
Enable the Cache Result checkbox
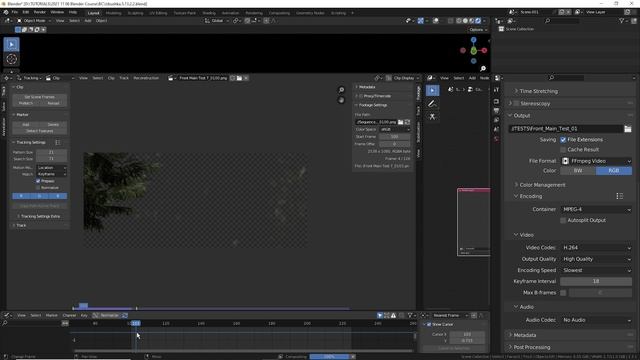563,149
